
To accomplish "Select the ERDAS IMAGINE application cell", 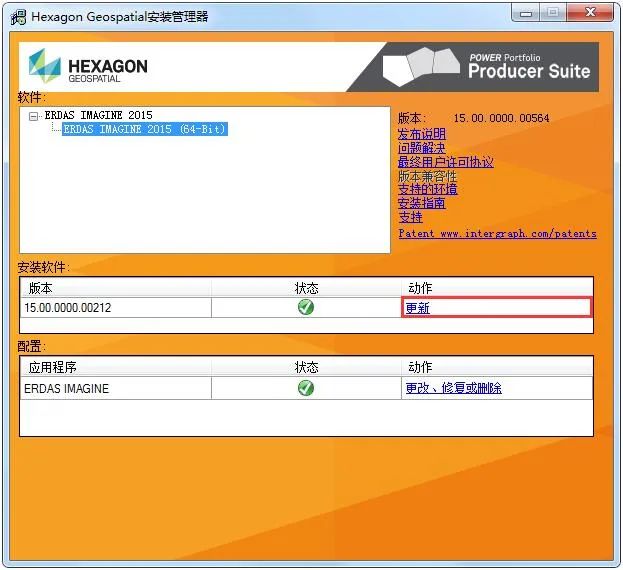I will pos(116,388).
